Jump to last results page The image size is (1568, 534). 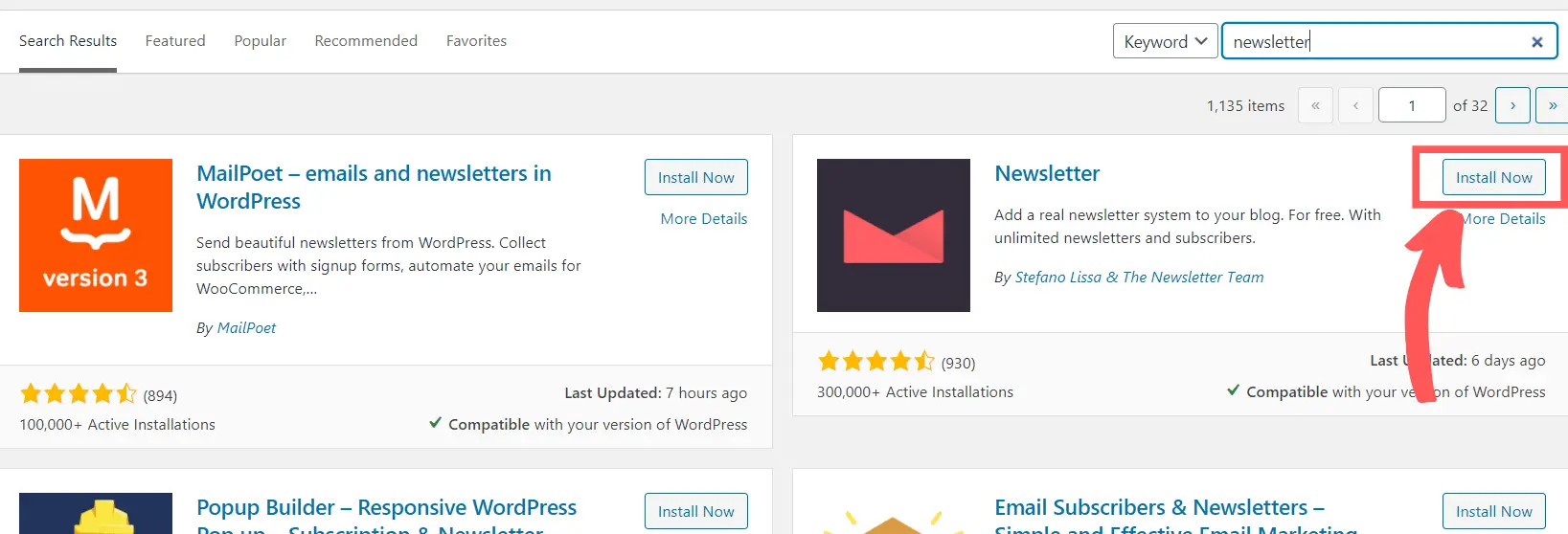(1552, 105)
